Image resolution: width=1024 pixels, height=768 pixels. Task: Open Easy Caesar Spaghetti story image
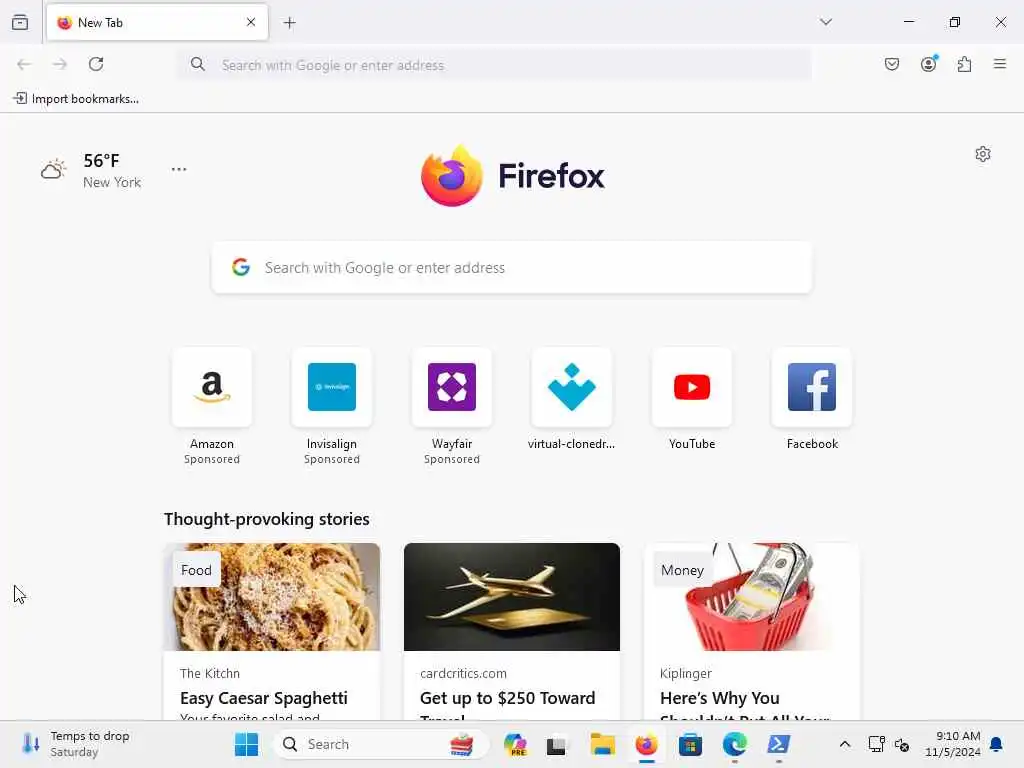272,597
